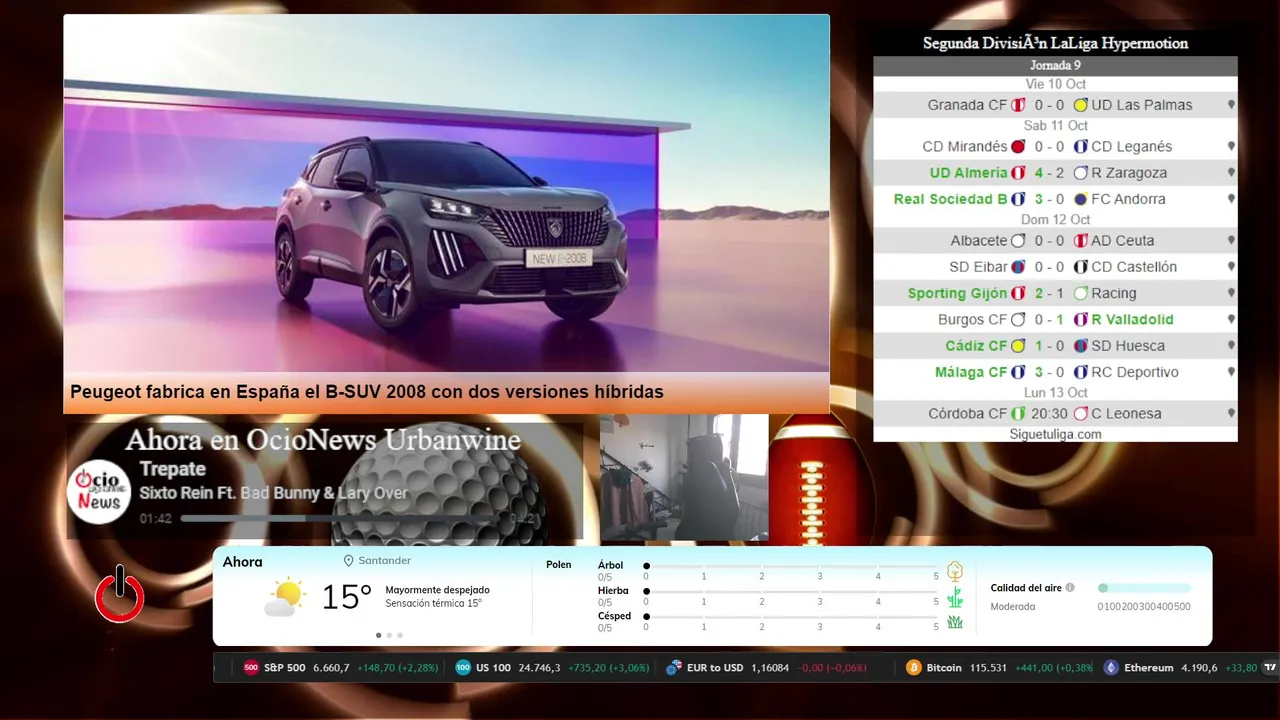The image size is (1280, 720).
Task: Open map pin for Burgos CF match
Action: click(1231, 320)
